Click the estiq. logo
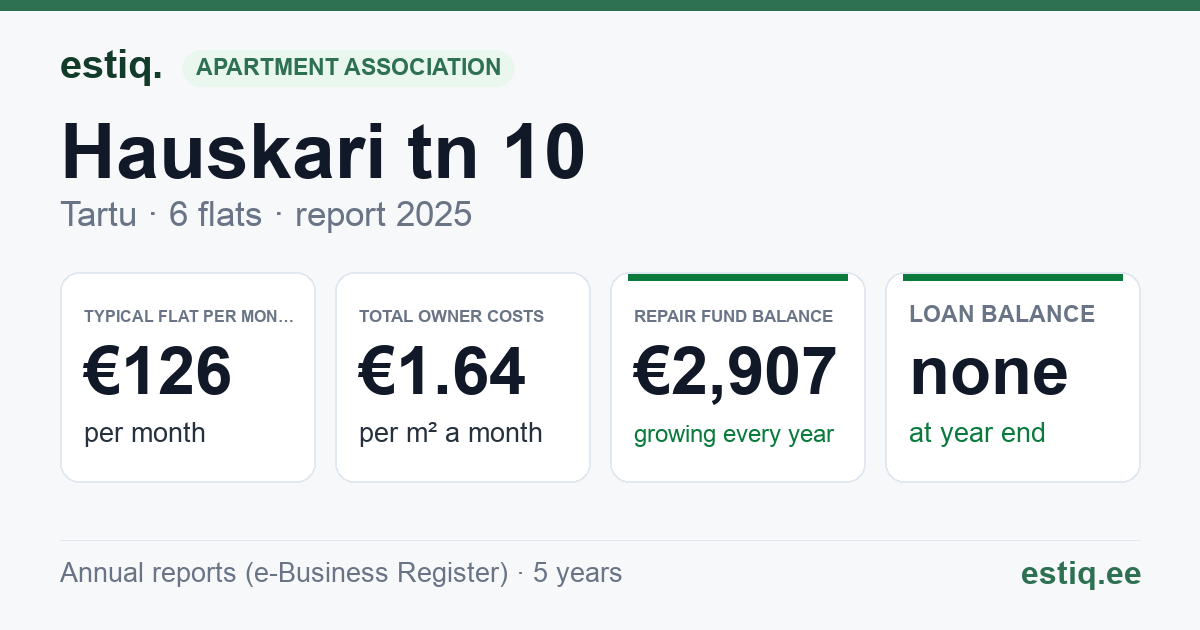This screenshot has height=630, width=1200. point(111,67)
